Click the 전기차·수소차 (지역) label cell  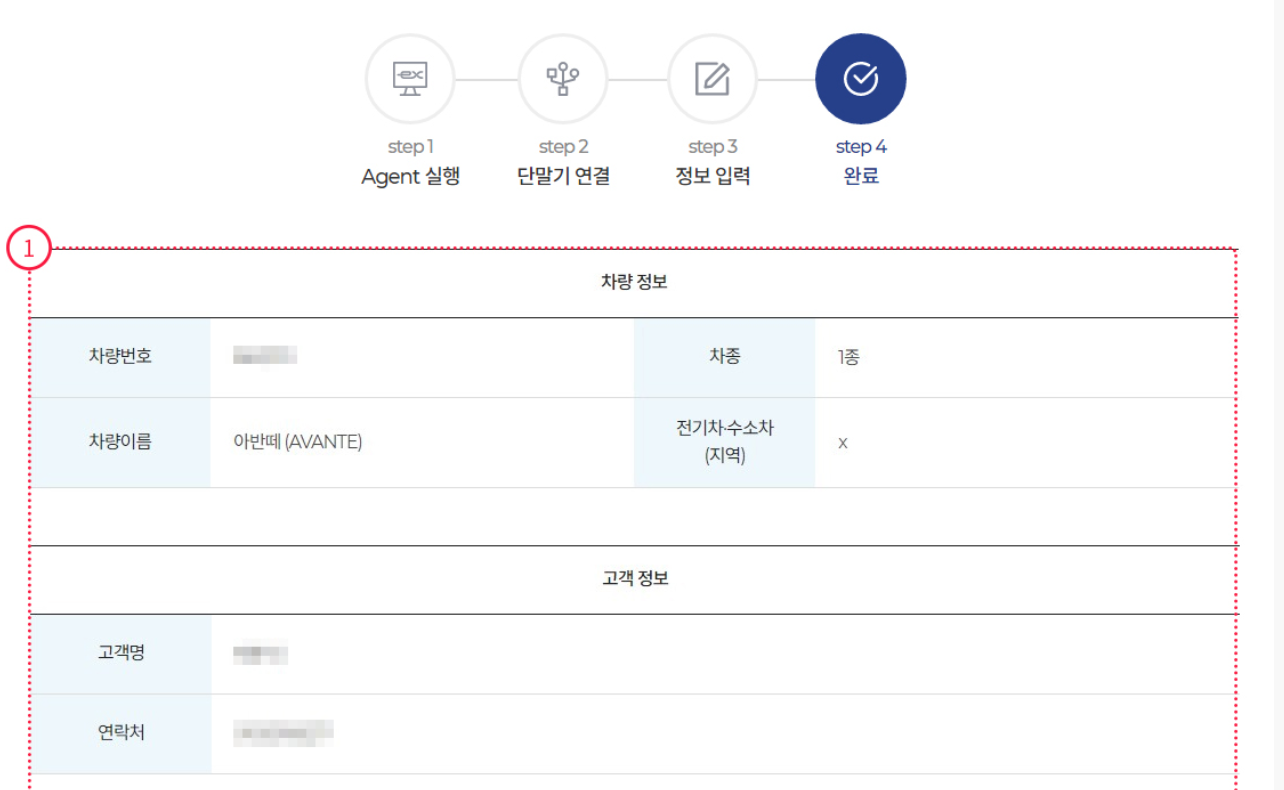(723, 442)
